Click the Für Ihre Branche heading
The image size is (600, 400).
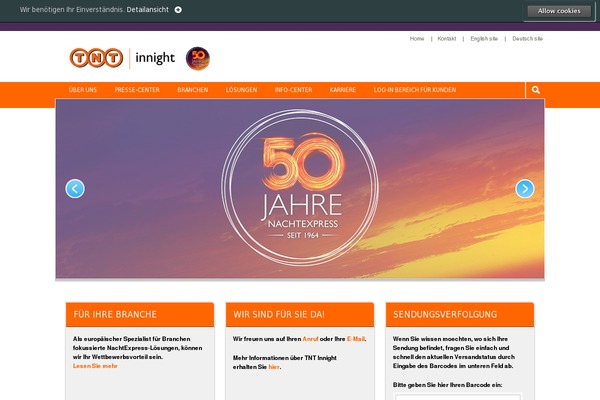[115, 314]
